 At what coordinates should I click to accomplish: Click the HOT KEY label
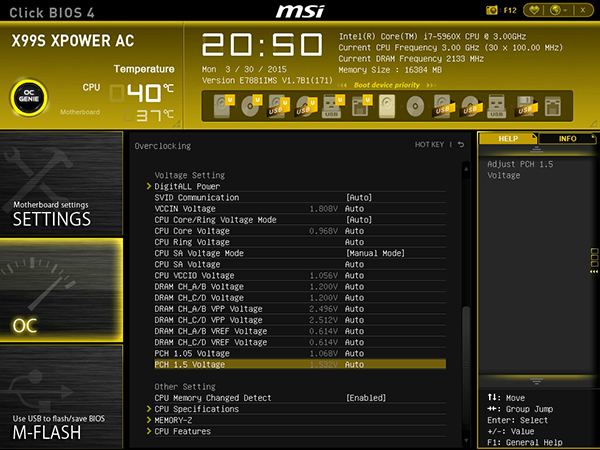click(429, 145)
